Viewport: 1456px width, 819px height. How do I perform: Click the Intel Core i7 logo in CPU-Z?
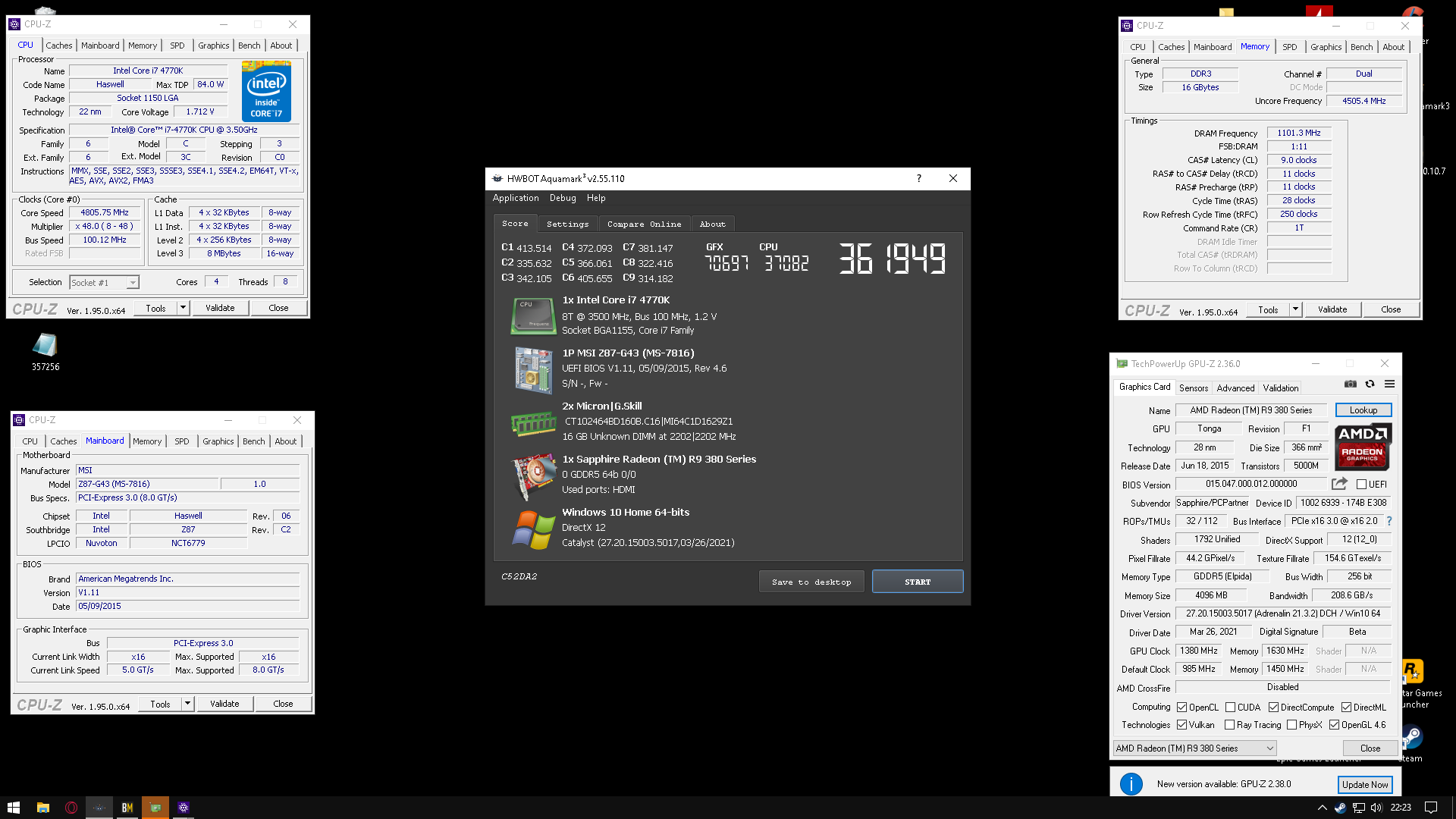pyautogui.click(x=266, y=92)
